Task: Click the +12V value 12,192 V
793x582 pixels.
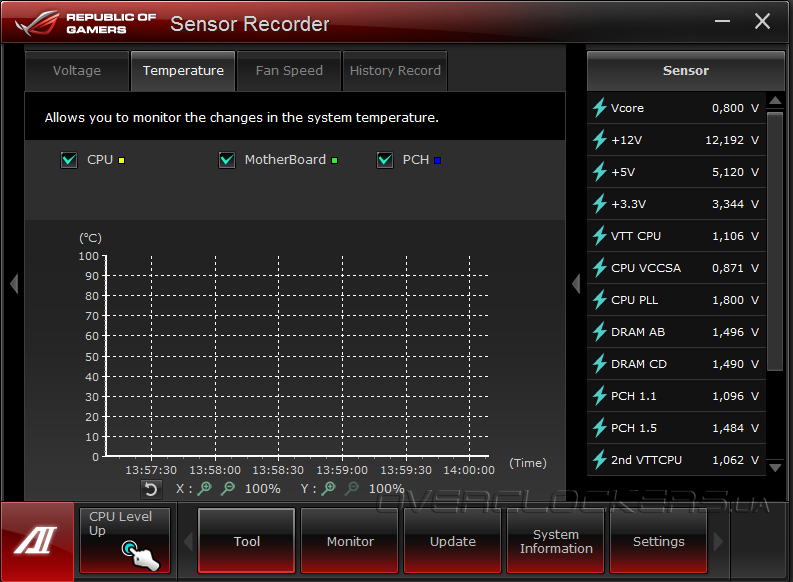Action: click(732, 140)
